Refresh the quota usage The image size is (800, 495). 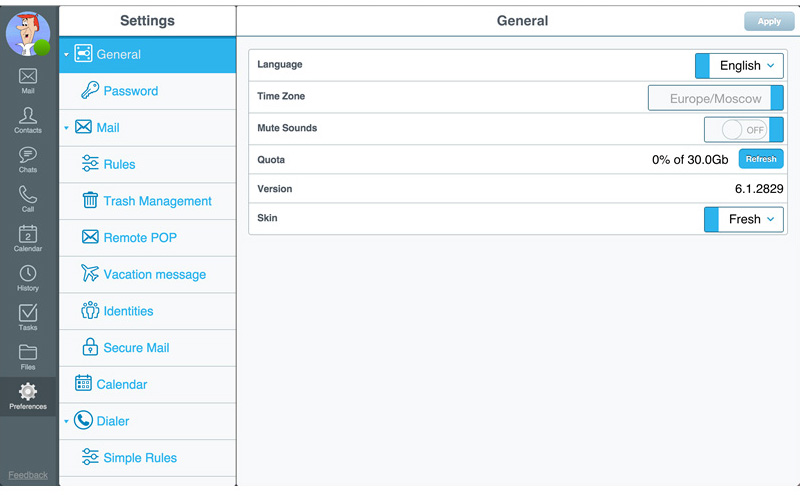760,159
